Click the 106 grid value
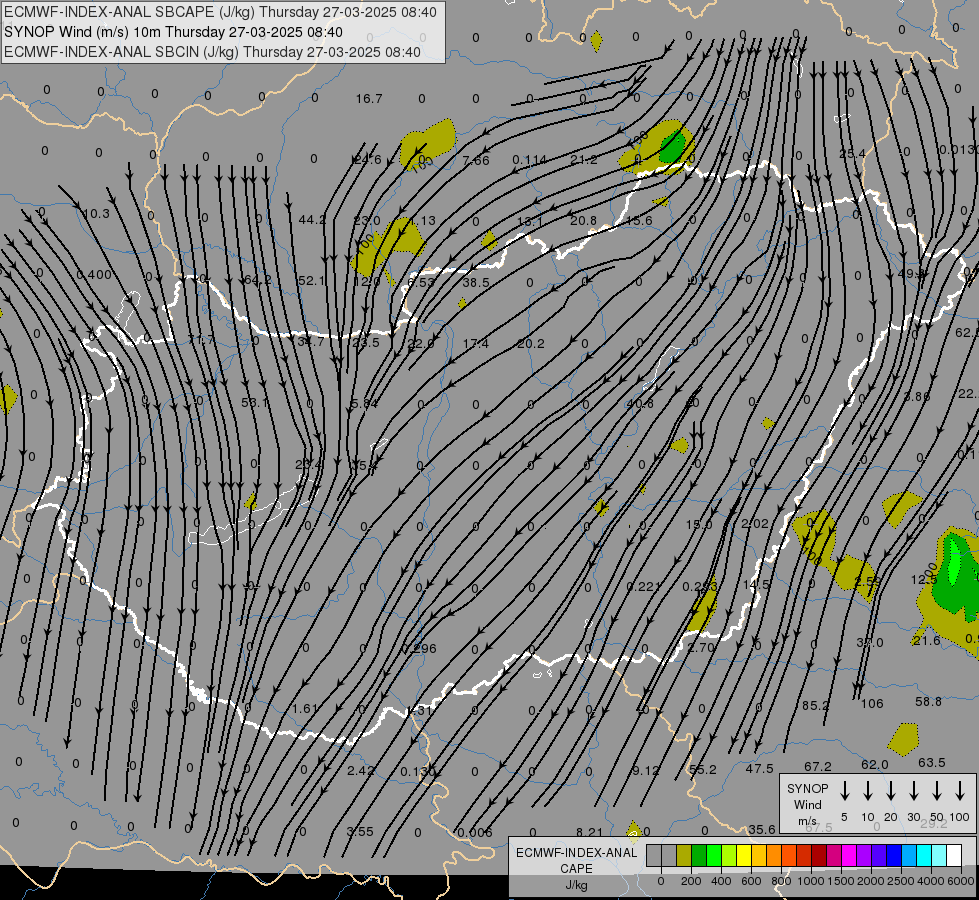This screenshot has height=900, width=979. click(x=872, y=704)
